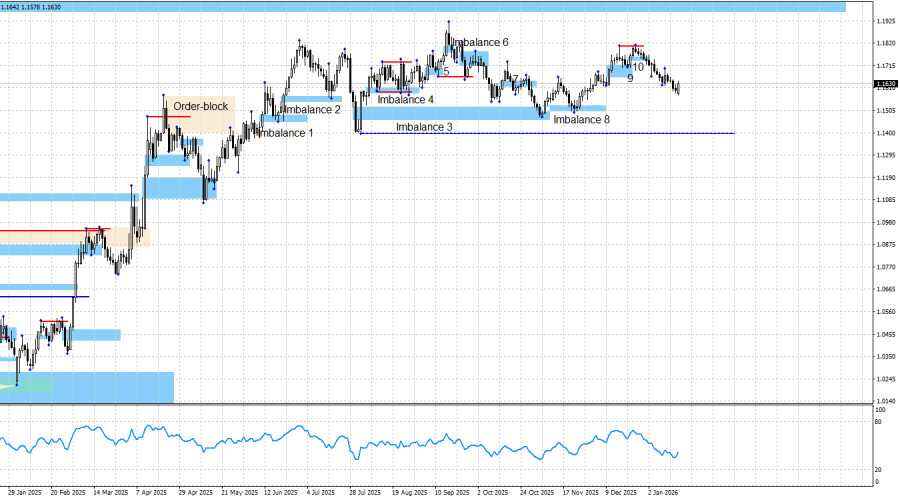Click the 2 Oct 2025 date label
This screenshot has height=500, width=900.
pos(493,493)
